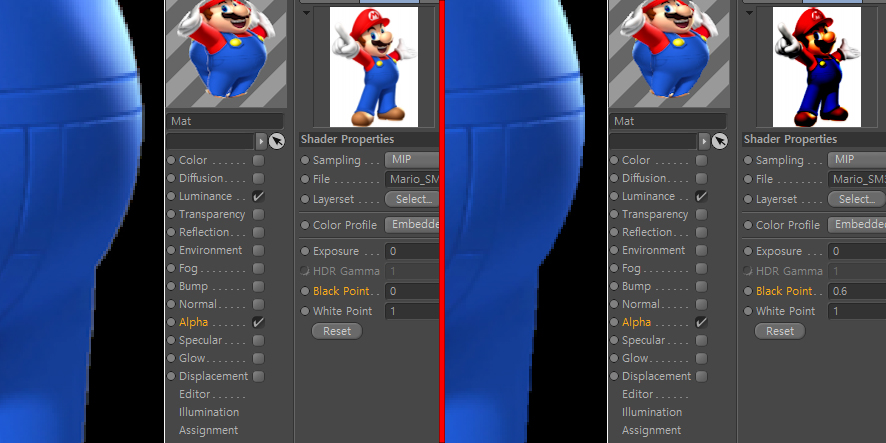Click the material picker arrow icon in the Black Point 0.6 panel

coord(719,141)
